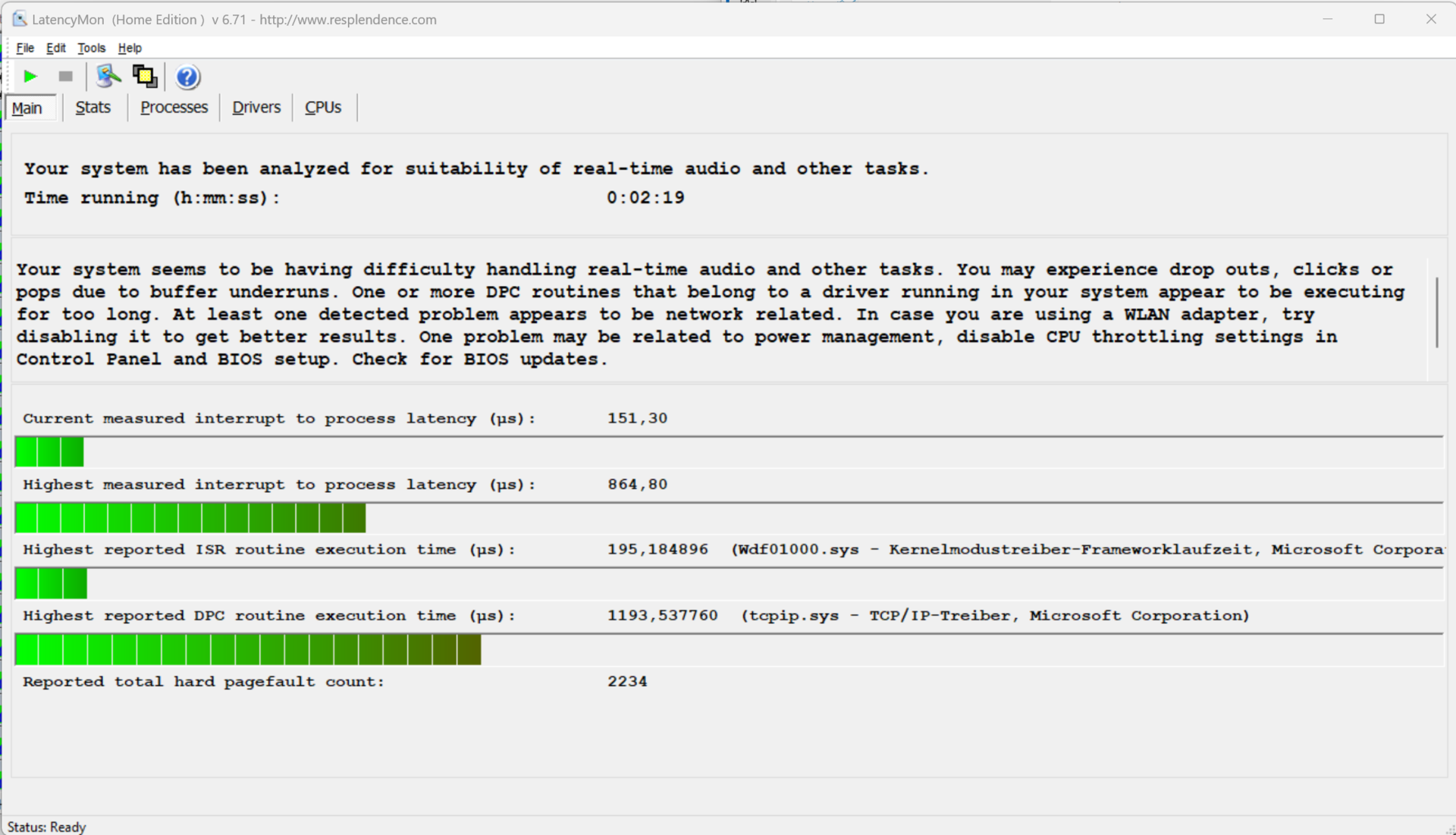
Task: Open the Tools menu
Action: pos(91,48)
